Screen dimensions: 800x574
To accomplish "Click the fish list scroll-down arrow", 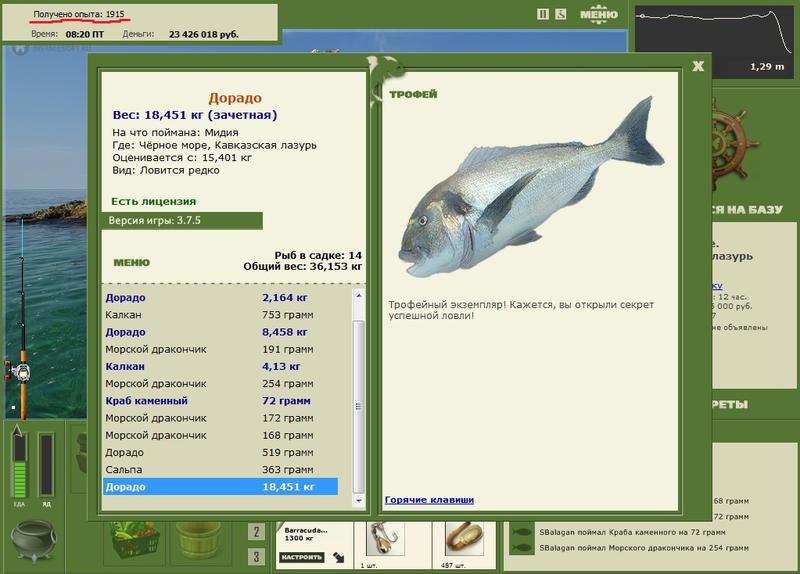I will (x=359, y=501).
